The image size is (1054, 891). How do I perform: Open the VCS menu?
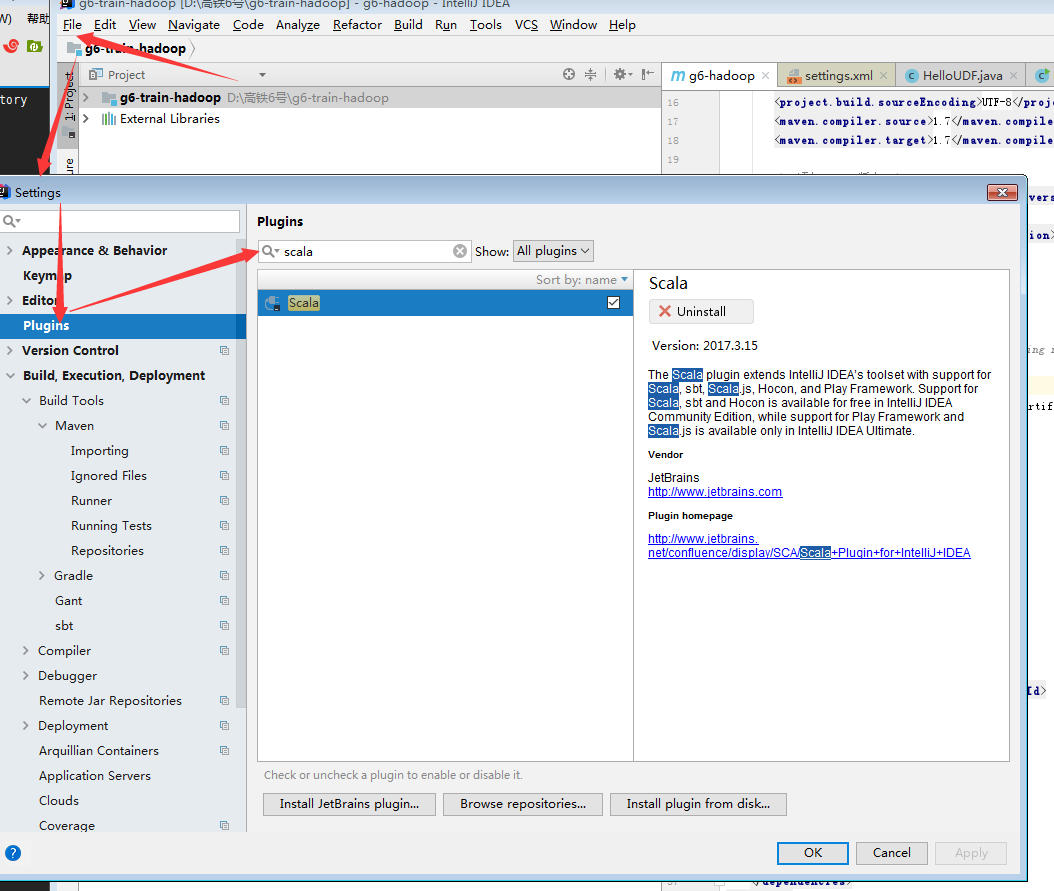526,25
